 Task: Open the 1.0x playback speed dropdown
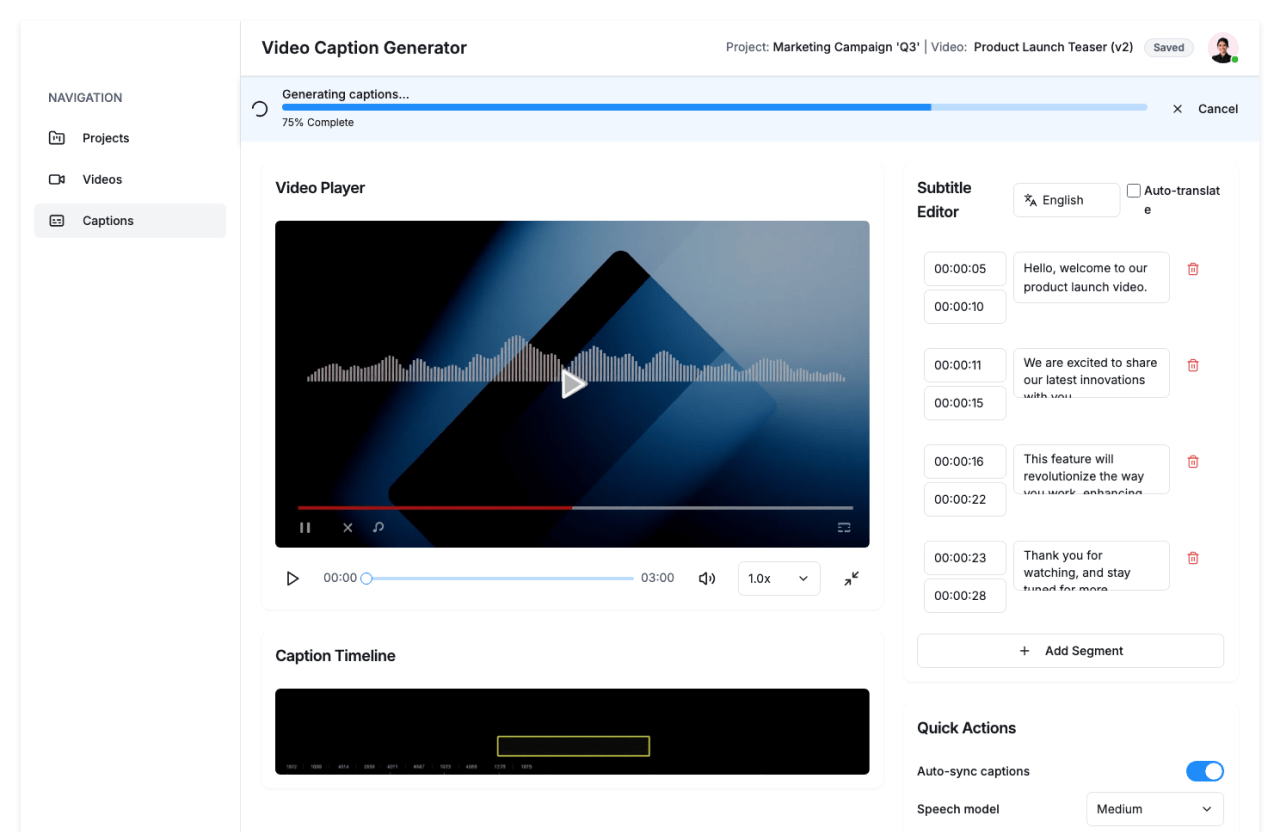pyautogui.click(x=778, y=579)
